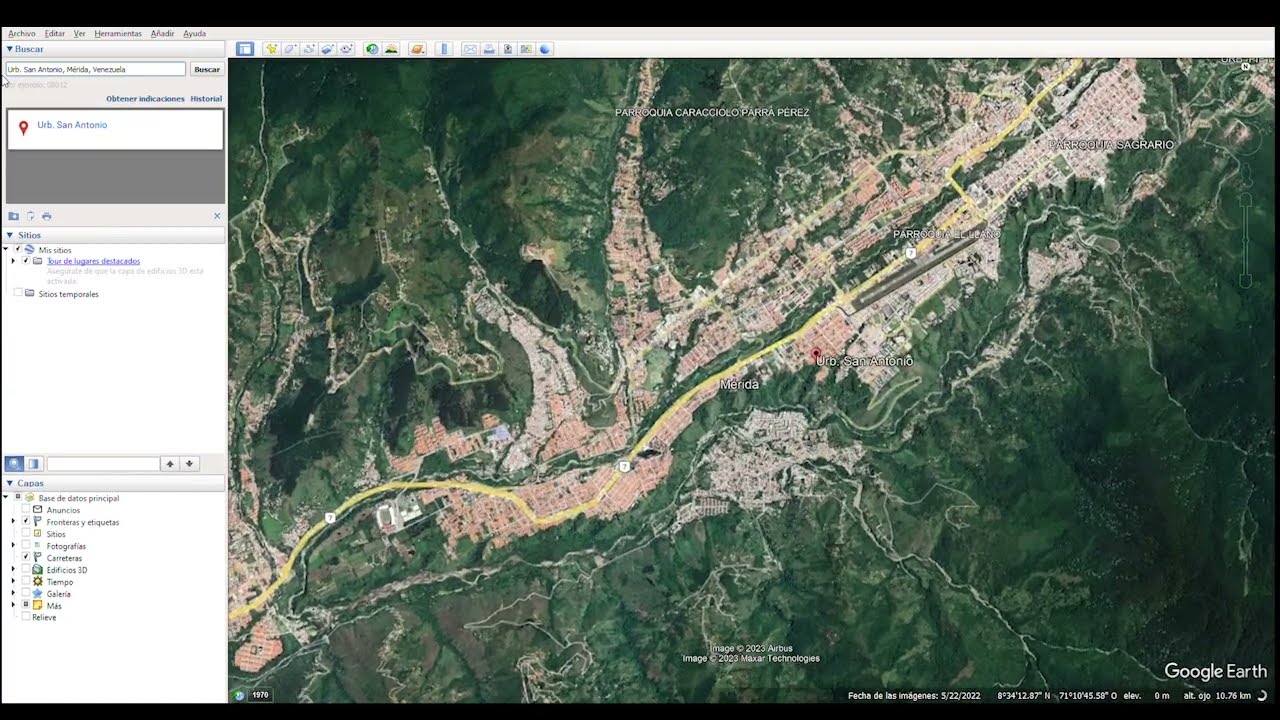Click the 1970 historical imagery indicator
Screen dimensions: 1280x720
260,695
